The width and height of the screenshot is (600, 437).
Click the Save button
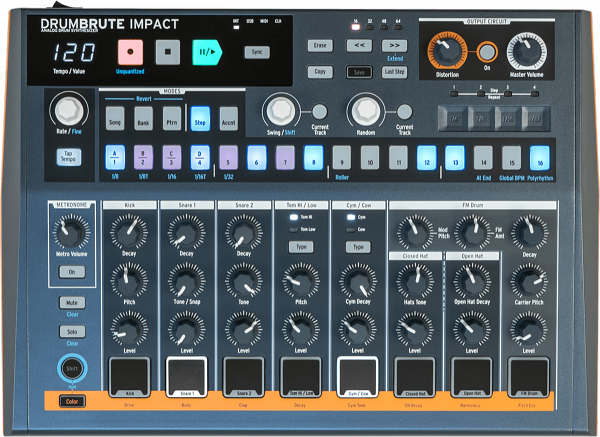359,72
